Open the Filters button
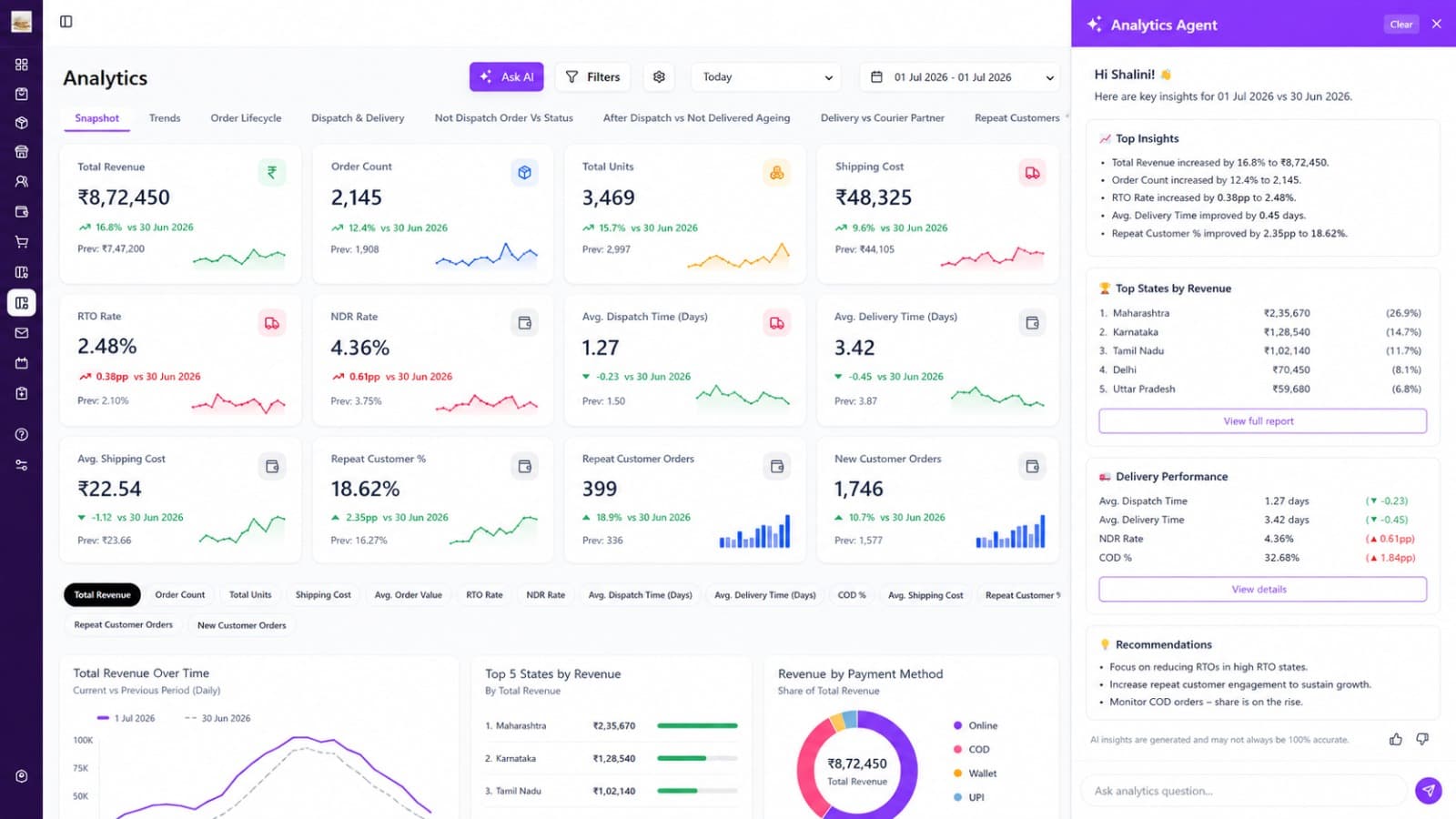 pyautogui.click(x=593, y=77)
